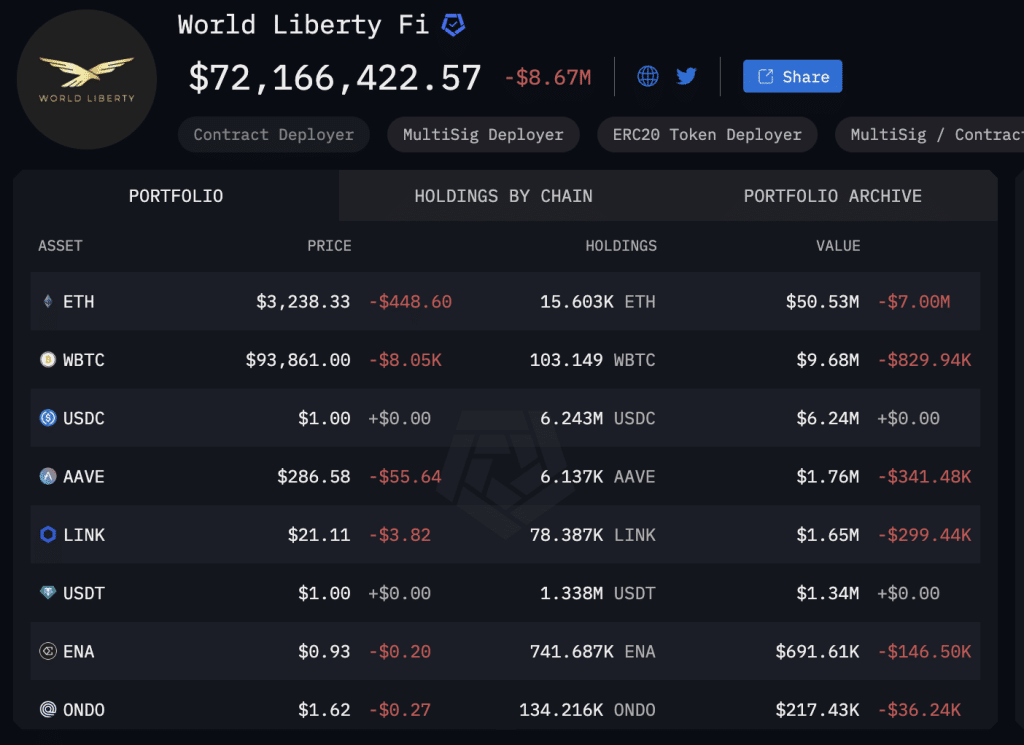This screenshot has width=1024, height=745.
Task: Select the WBTC coin icon
Action: pos(48,359)
